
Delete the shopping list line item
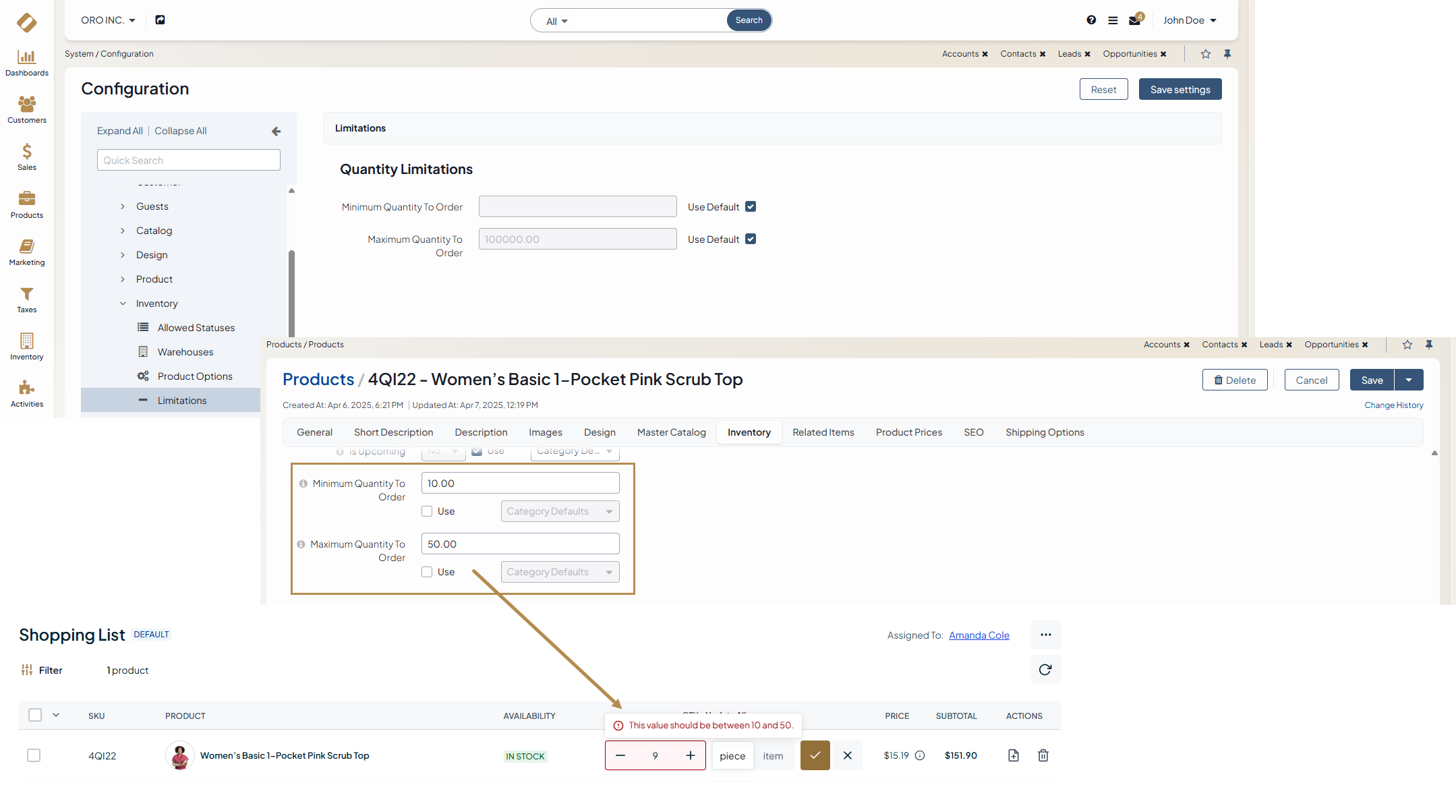click(1043, 755)
